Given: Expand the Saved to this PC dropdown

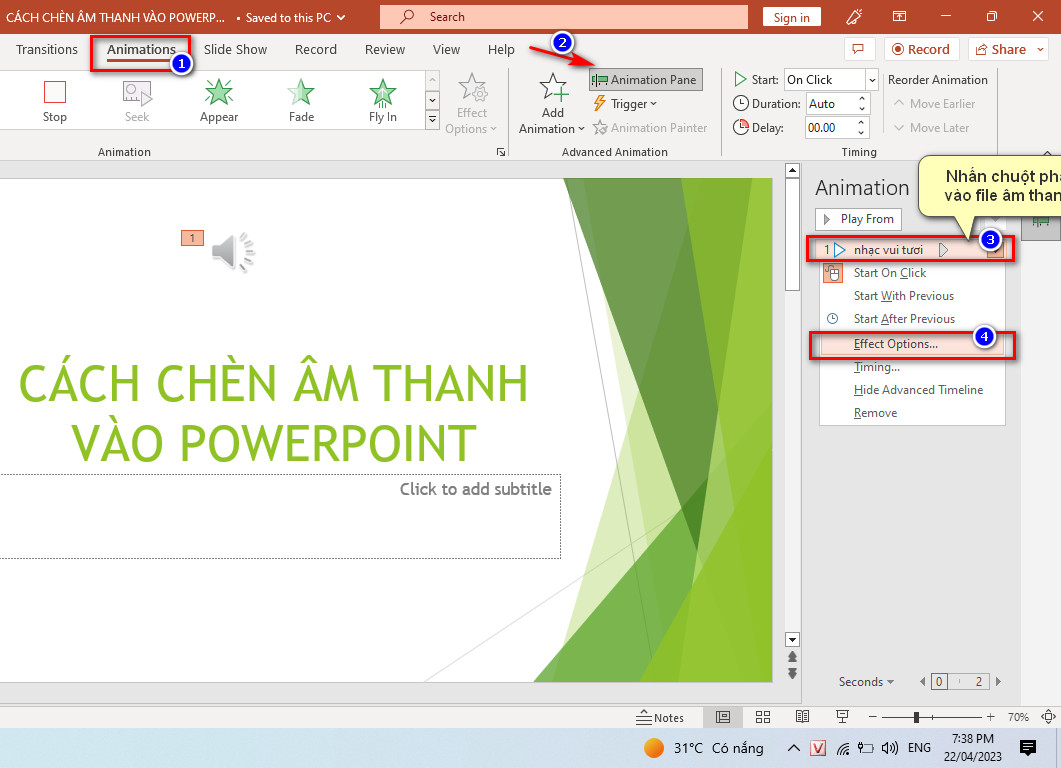Looking at the screenshot, I should [x=341, y=18].
